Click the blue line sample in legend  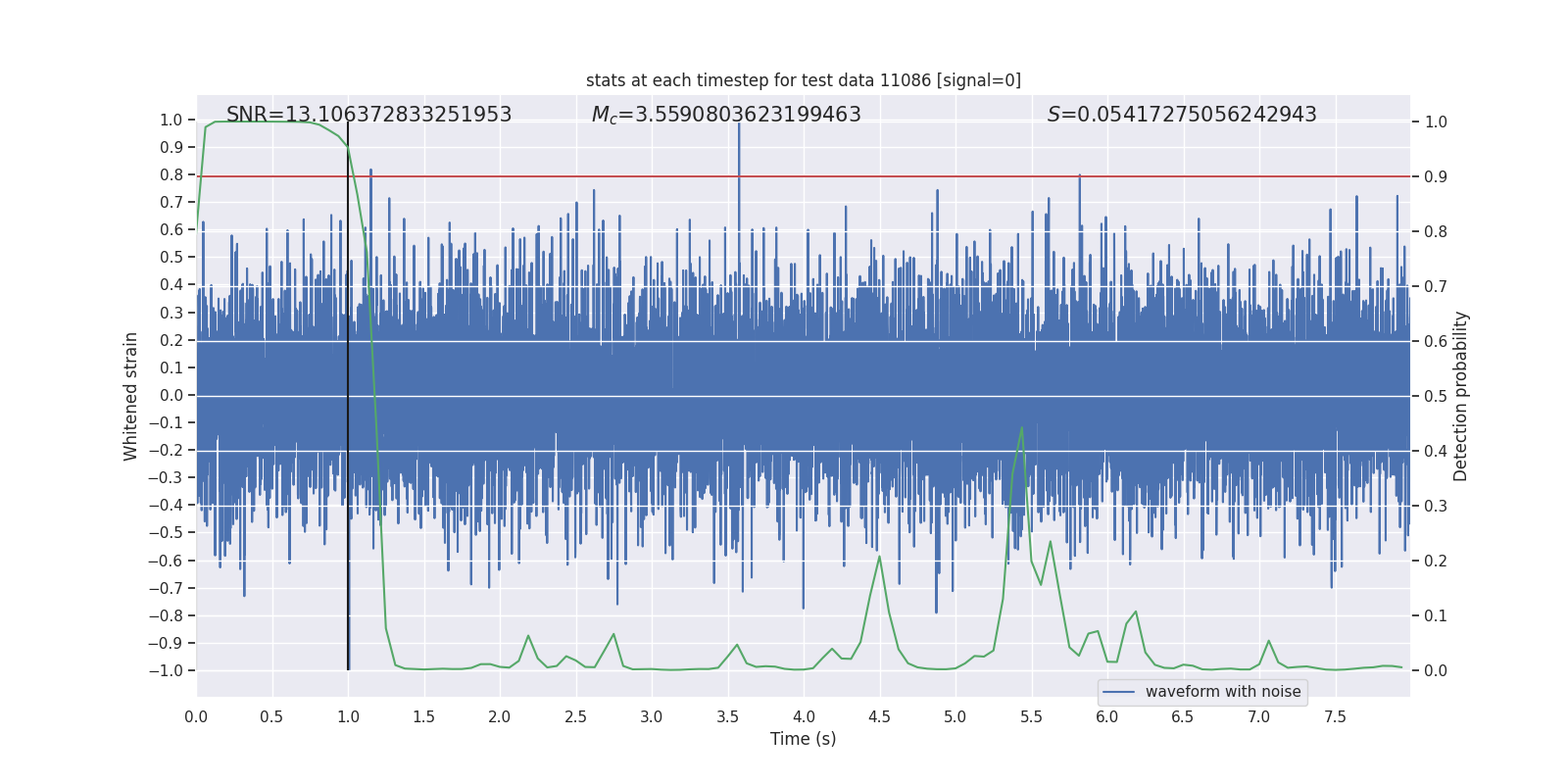[x=1118, y=692]
